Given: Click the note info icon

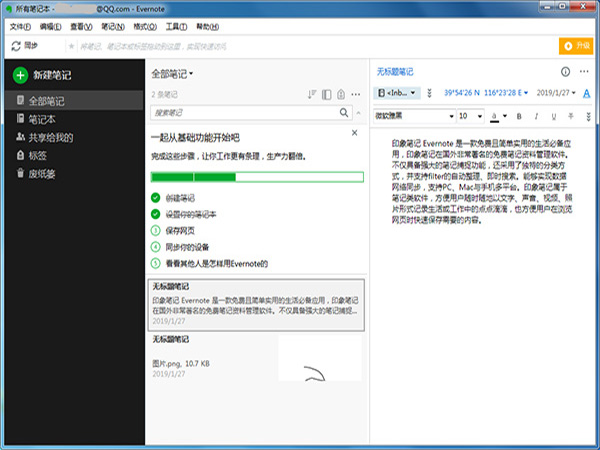Looking at the screenshot, I should point(565,72).
